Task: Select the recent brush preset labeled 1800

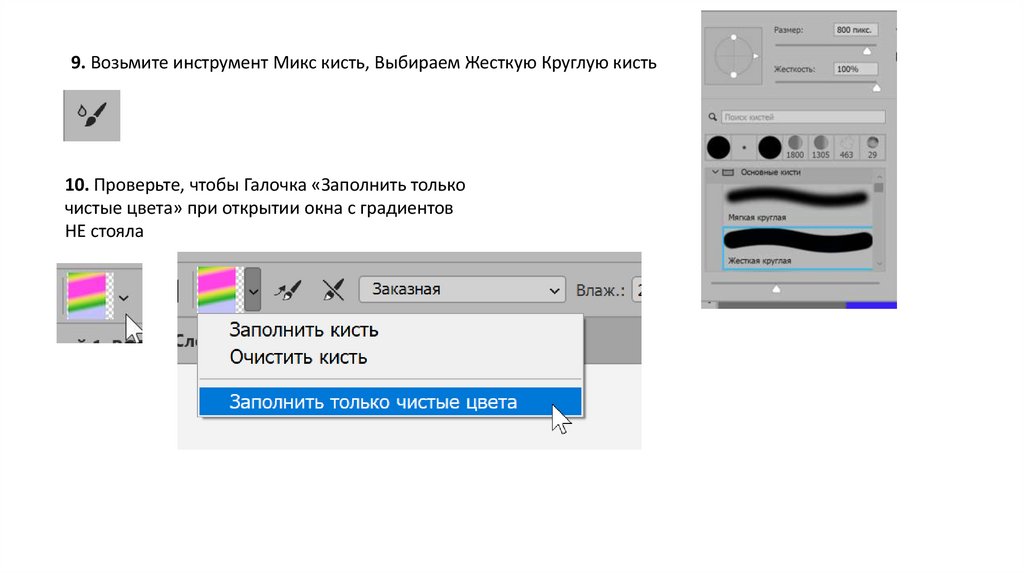Action: 795,148
